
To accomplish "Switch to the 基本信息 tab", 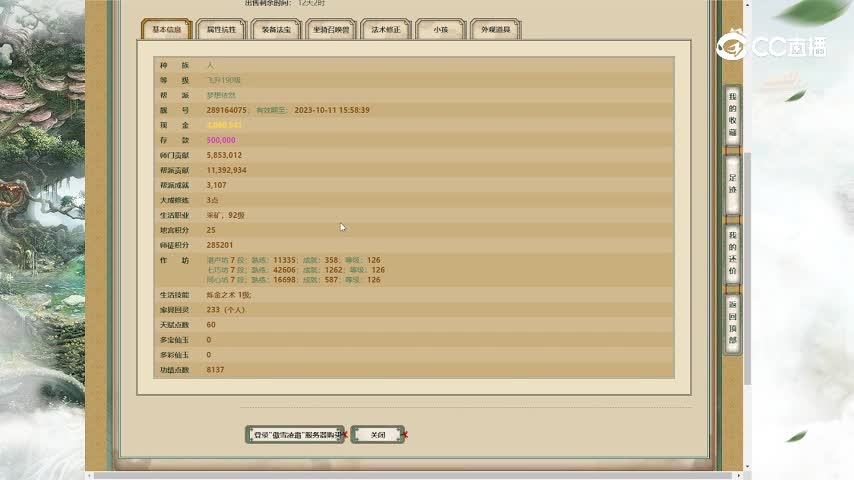I will (x=166, y=30).
